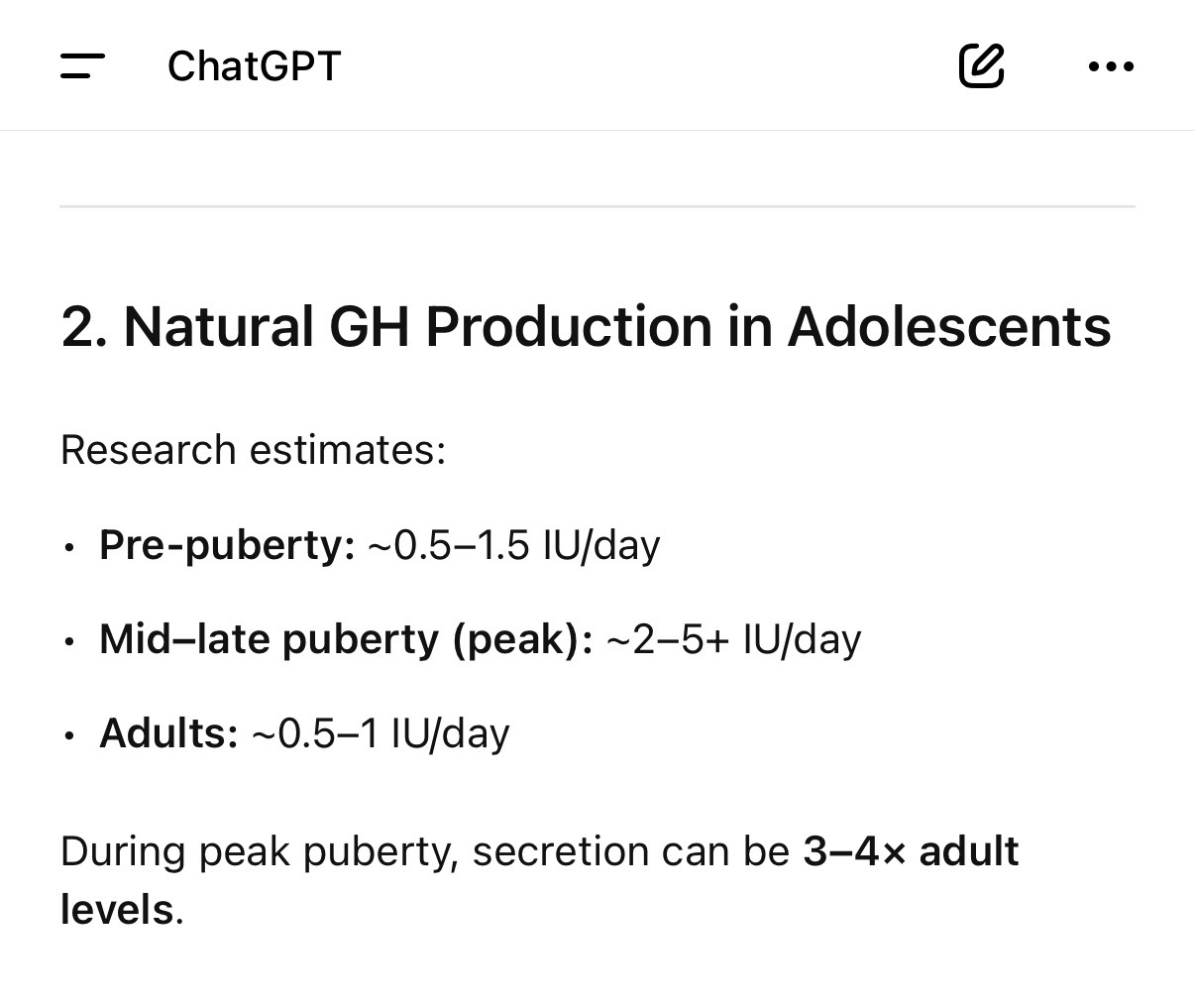Click the "~0.5–1.5 IU/day" value

coord(513,545)
